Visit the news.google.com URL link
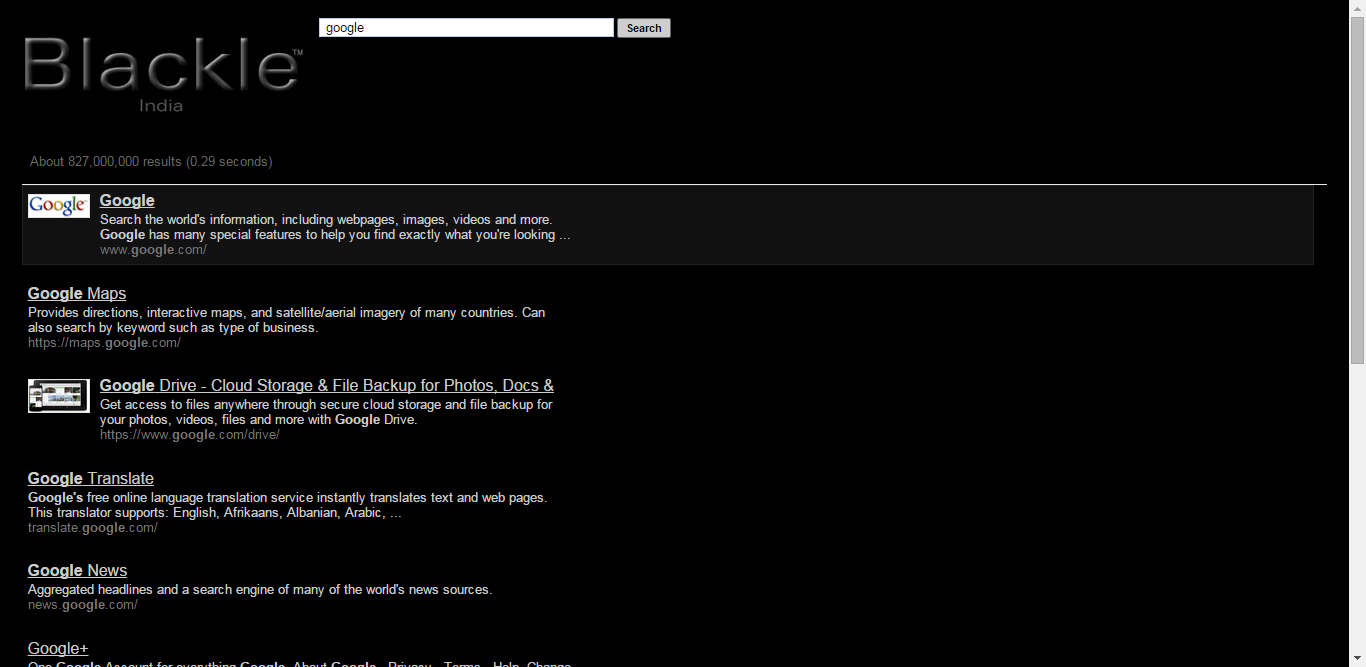Image resolution: width=1366 pixels, height=667 pixels. point(83,604)
